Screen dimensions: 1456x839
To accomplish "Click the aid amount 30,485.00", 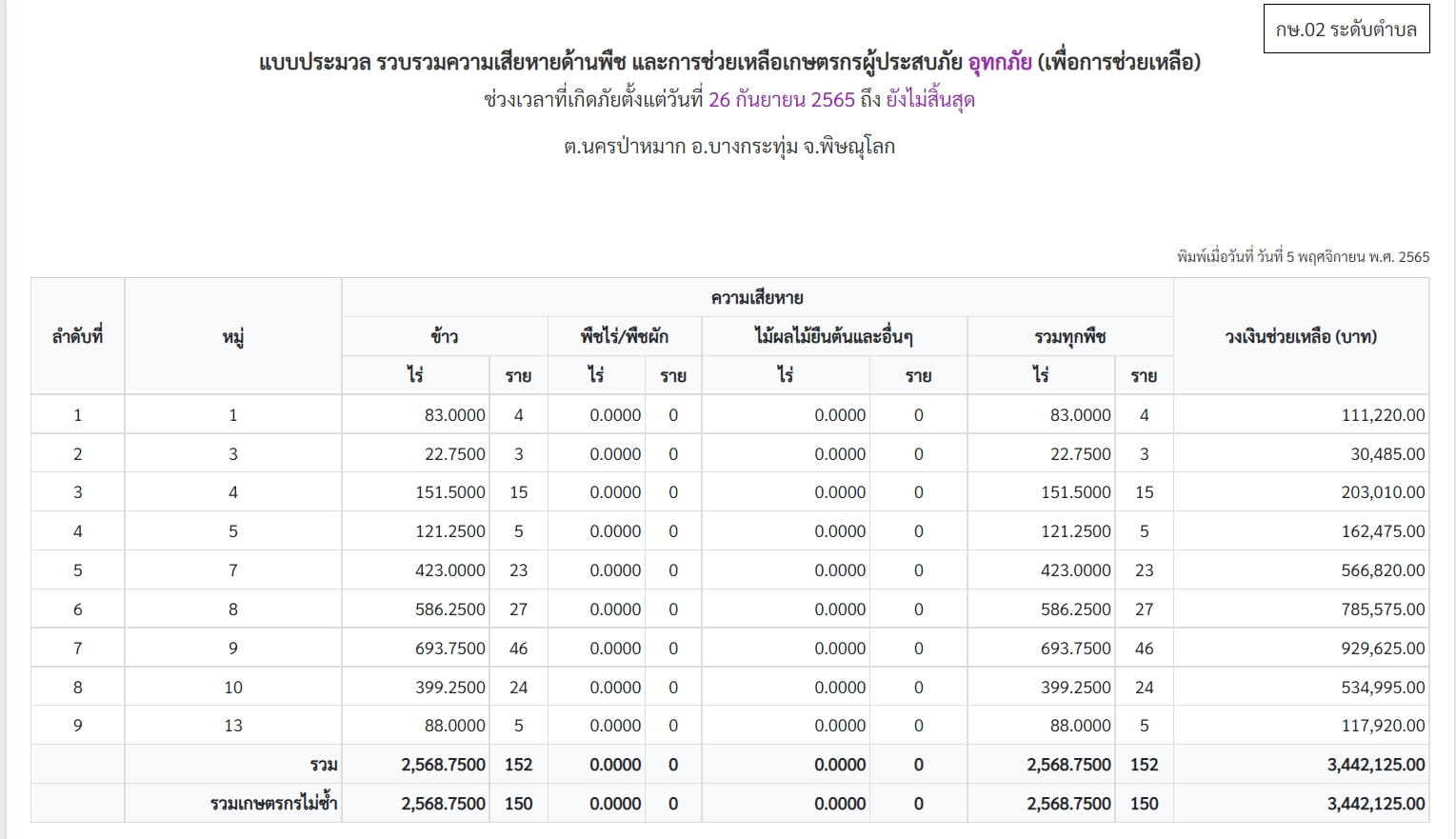I will [x=1387, y=454].
